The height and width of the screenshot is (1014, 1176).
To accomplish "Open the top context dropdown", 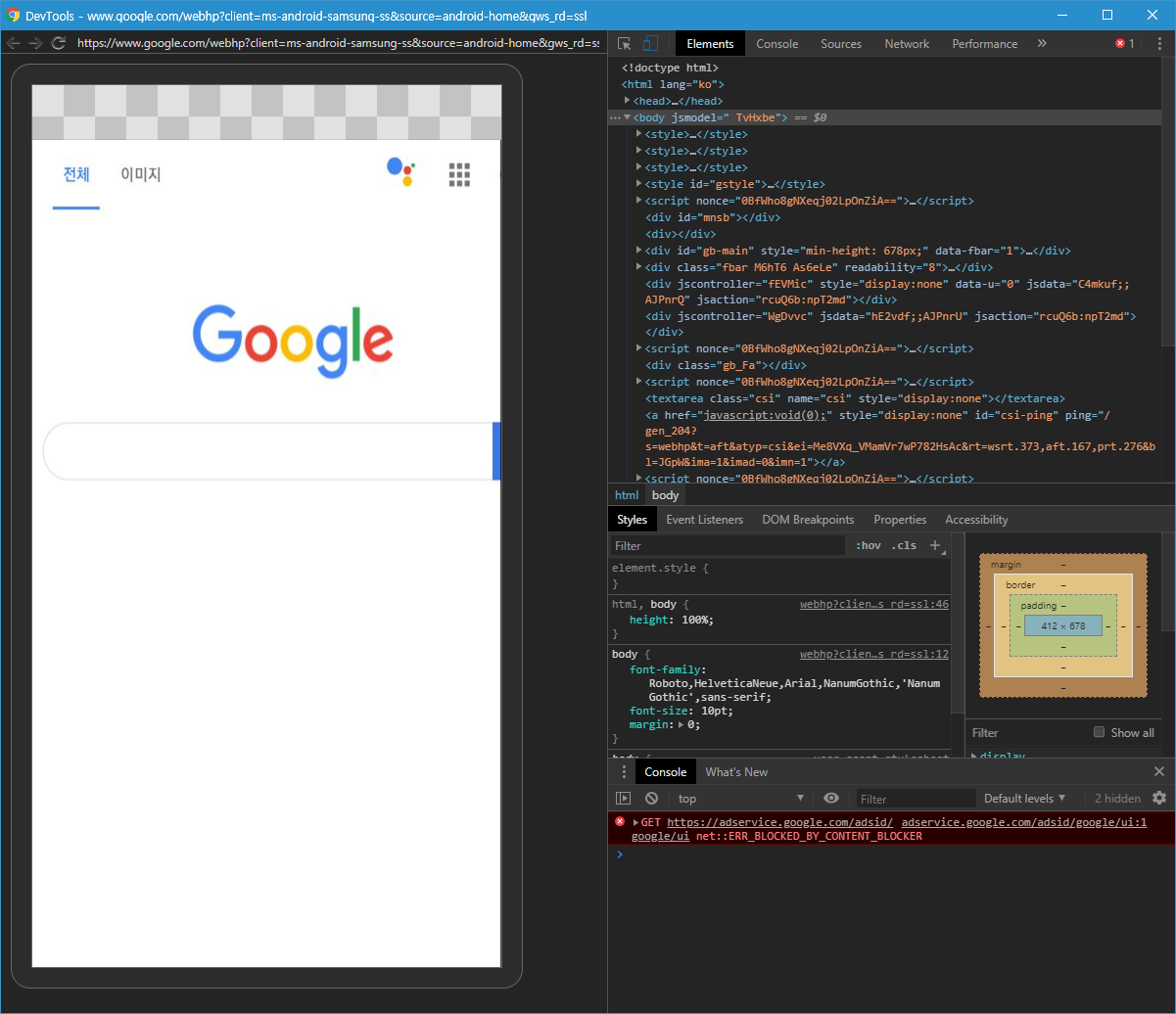I will point(740,799).
